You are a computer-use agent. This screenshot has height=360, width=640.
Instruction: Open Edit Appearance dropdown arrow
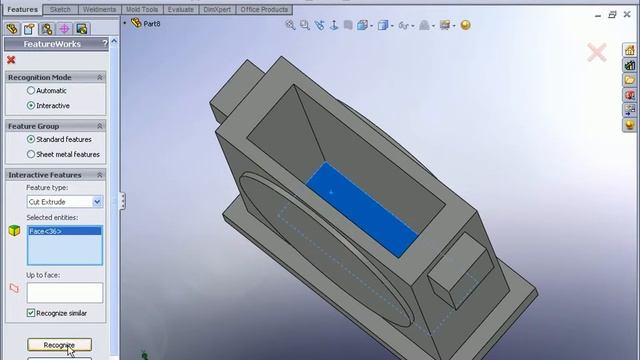[x=433, y=26]
